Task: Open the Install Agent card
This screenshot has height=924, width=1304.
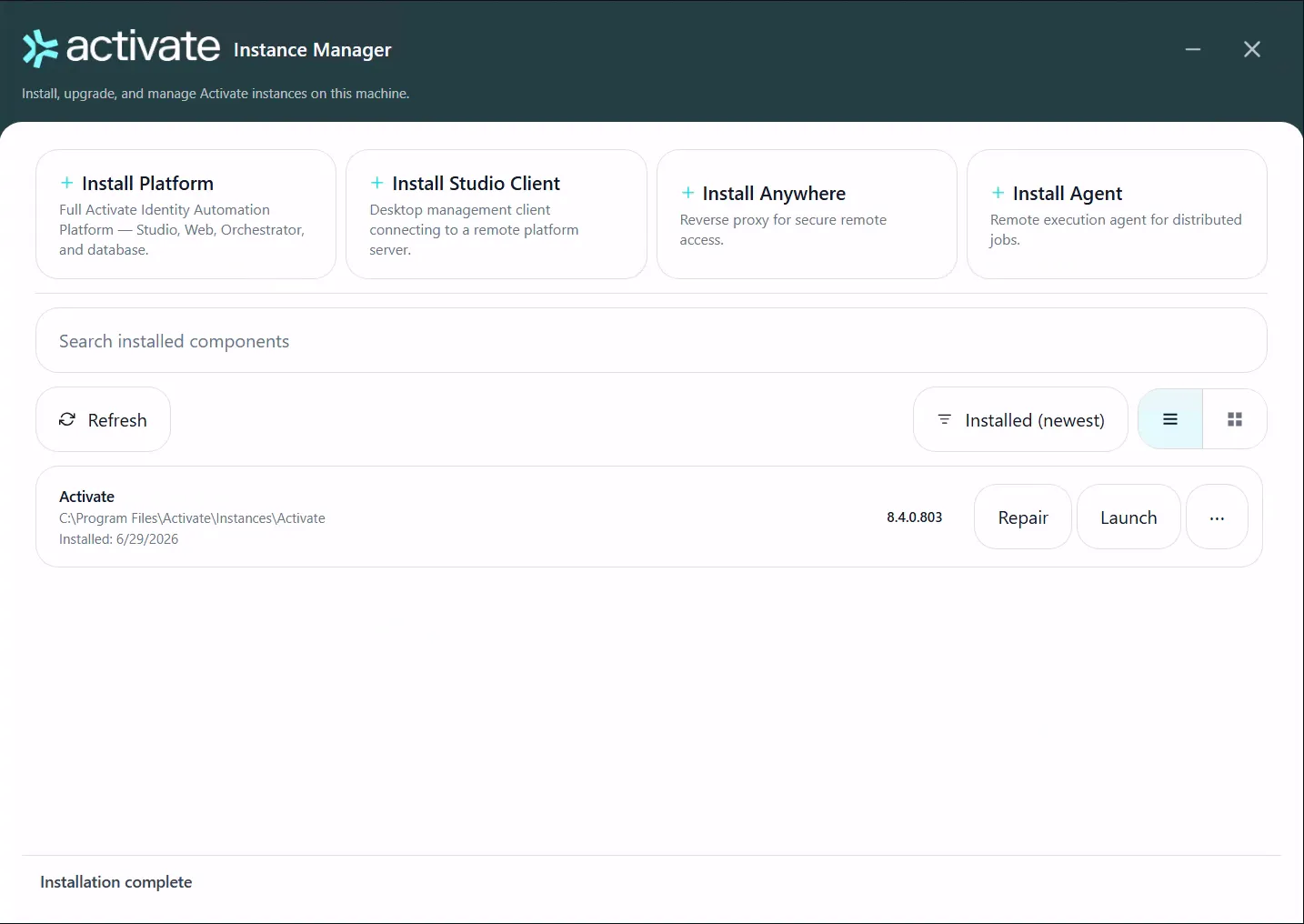Action: [x=1117, y=215]
